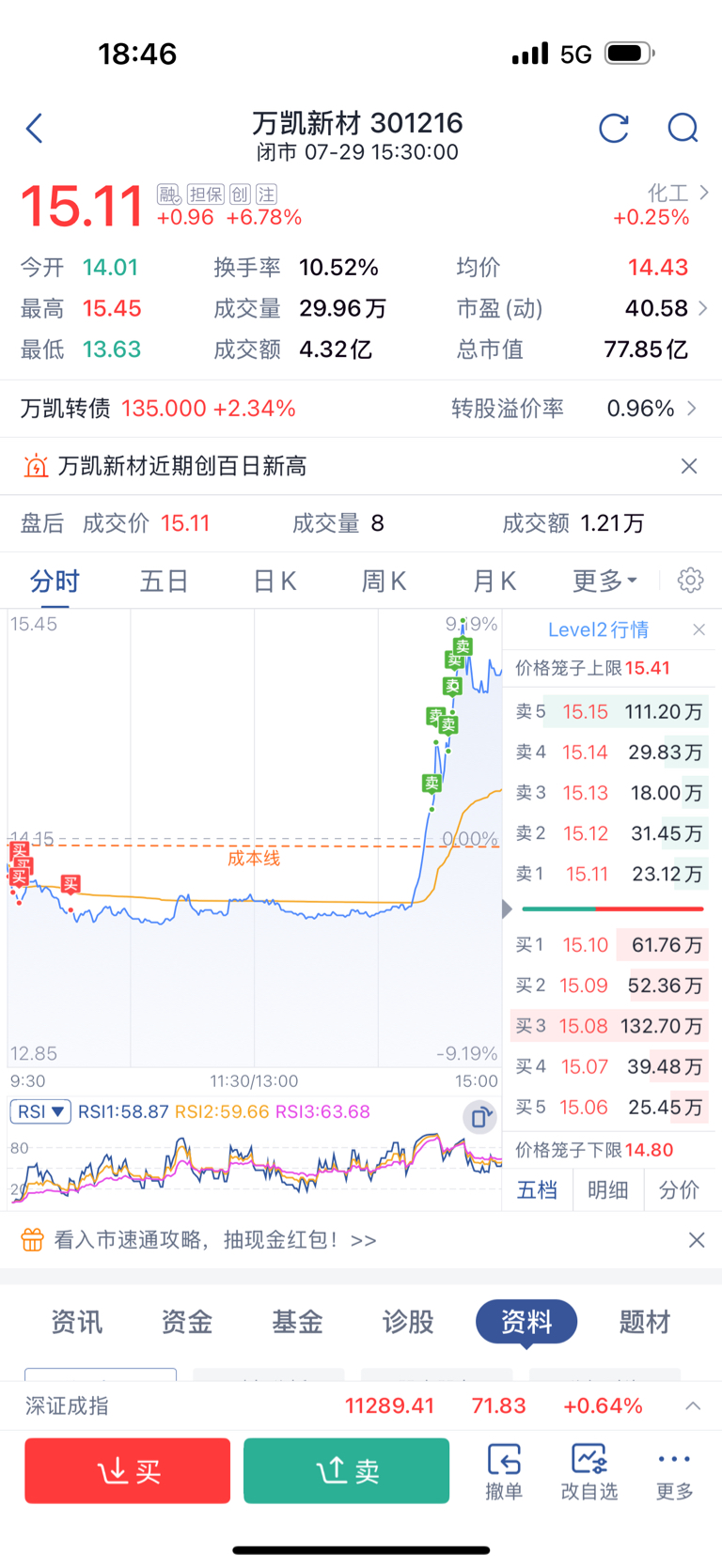Select the 买3 15.08 order row
The width and height of the screenshot is (722, 1568).
pos(609,1026)
